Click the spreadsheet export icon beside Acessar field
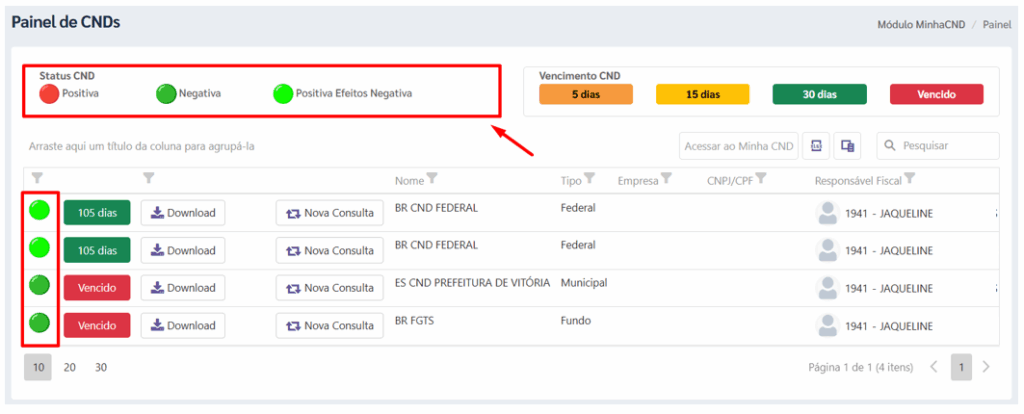Screen dimensions: 1024x414 pos(816,146)
